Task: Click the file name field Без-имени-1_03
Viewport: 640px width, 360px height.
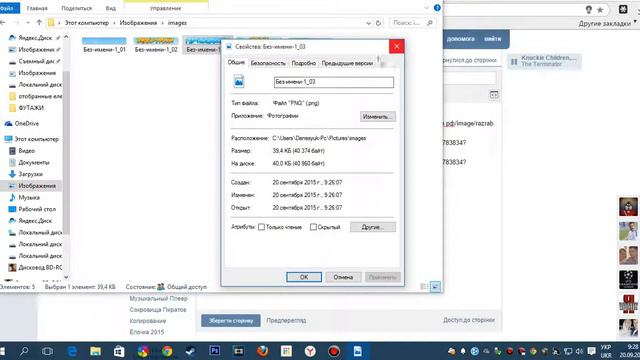Action: pyautogui.click(x=333, y=82)
